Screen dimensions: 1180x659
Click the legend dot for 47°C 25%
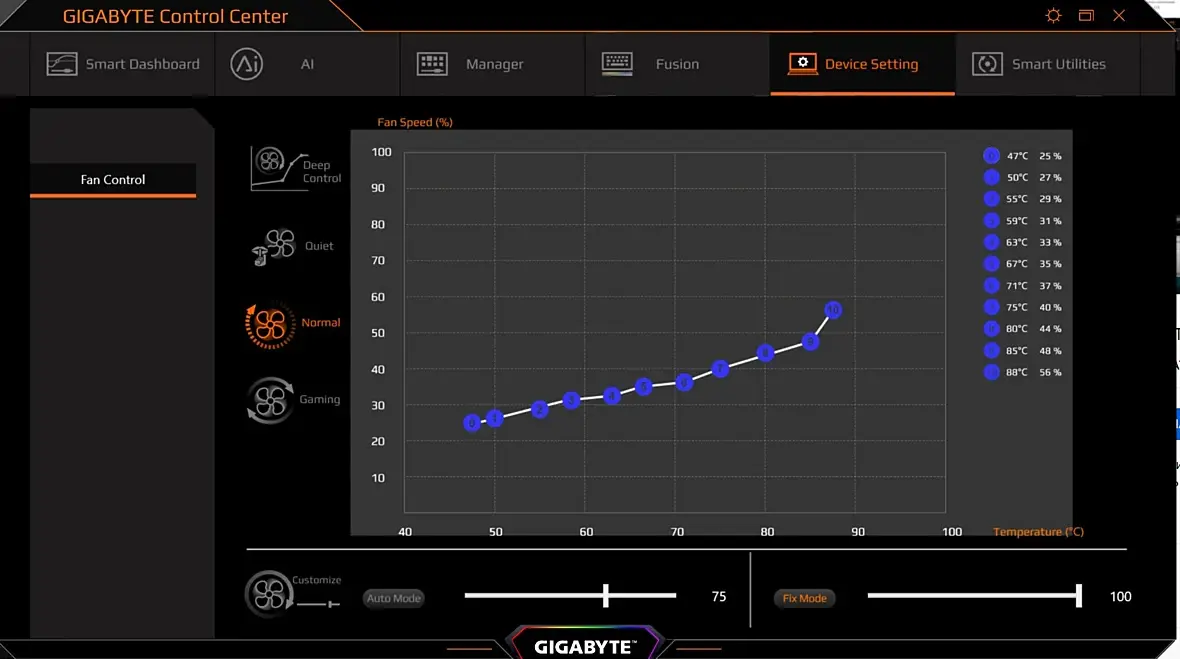coord(991,156)
